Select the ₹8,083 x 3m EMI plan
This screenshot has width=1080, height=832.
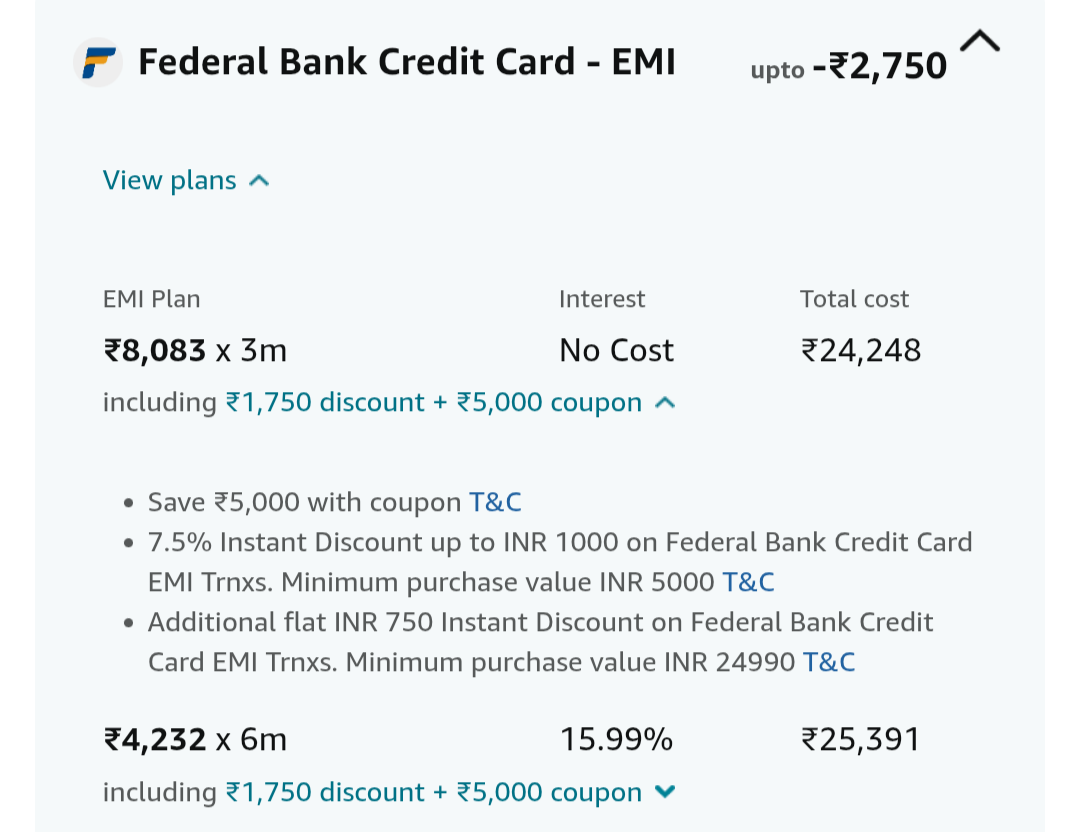(195, 351)
